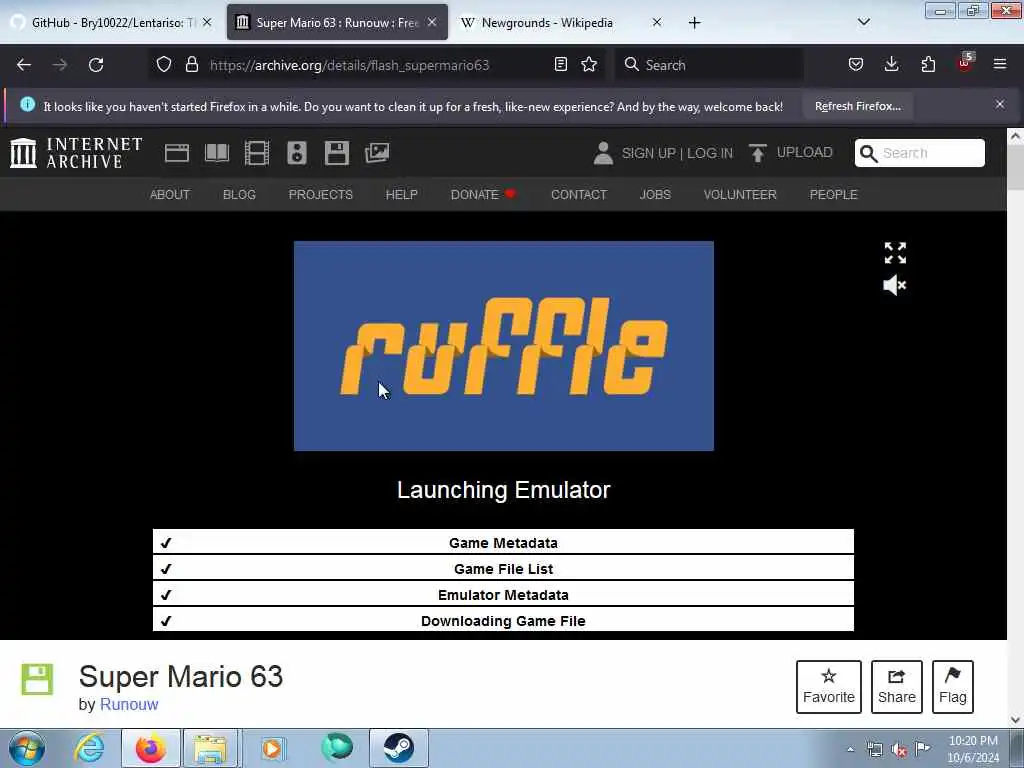
Task: Save to Pocket
Action: coord(856,64)
